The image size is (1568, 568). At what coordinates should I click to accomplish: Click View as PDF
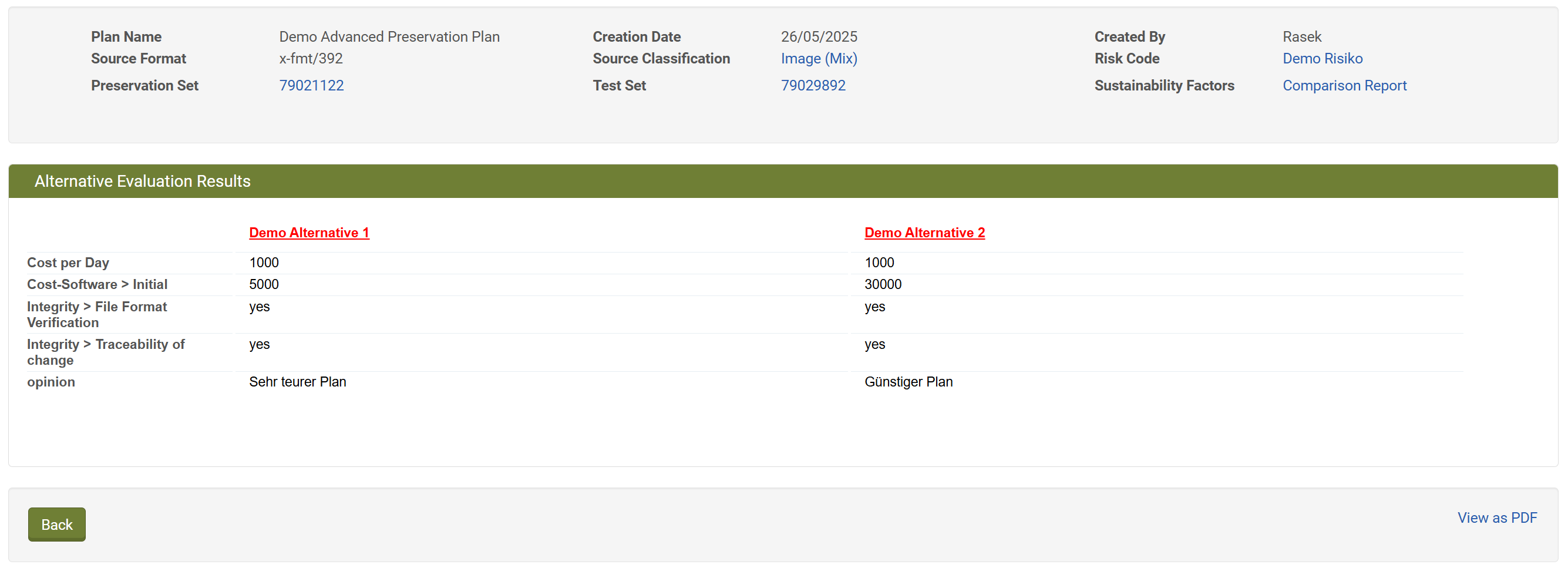point(1496,517)
